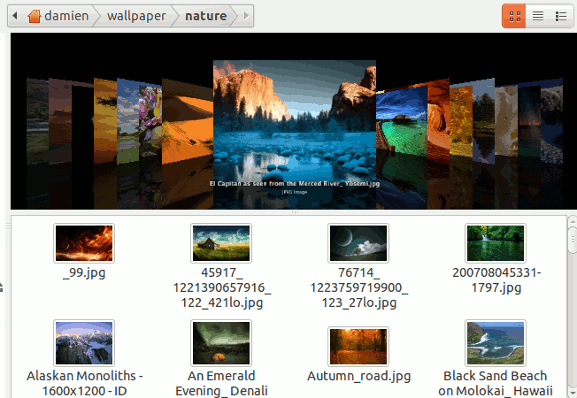Click the 76714_1223759719900 file name
Image resolution: width=577 pixels, height=398 pixels.
coord(359,287)
